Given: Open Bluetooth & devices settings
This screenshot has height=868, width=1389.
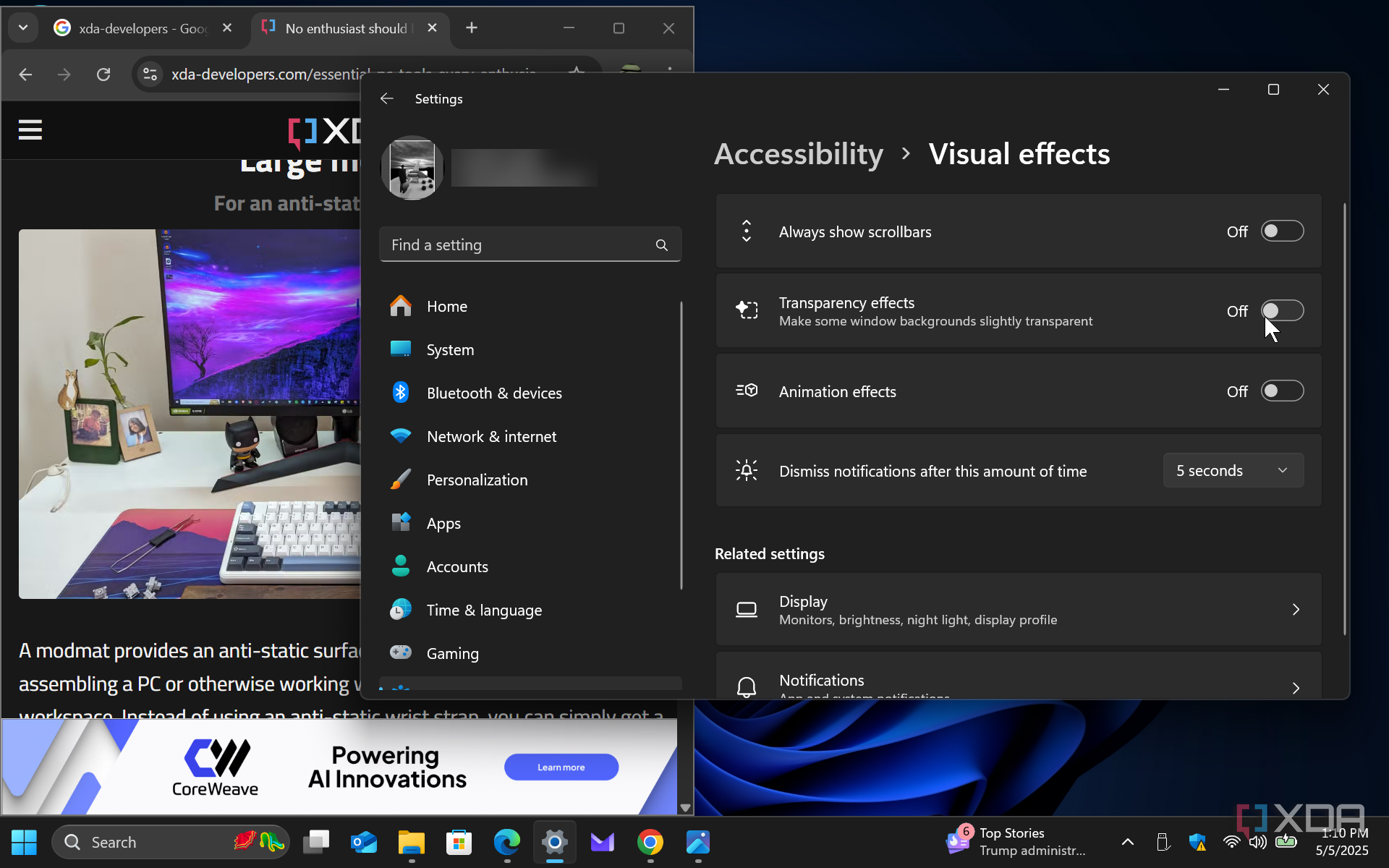Looking at the screenshot, I should (x=530, y=393).
